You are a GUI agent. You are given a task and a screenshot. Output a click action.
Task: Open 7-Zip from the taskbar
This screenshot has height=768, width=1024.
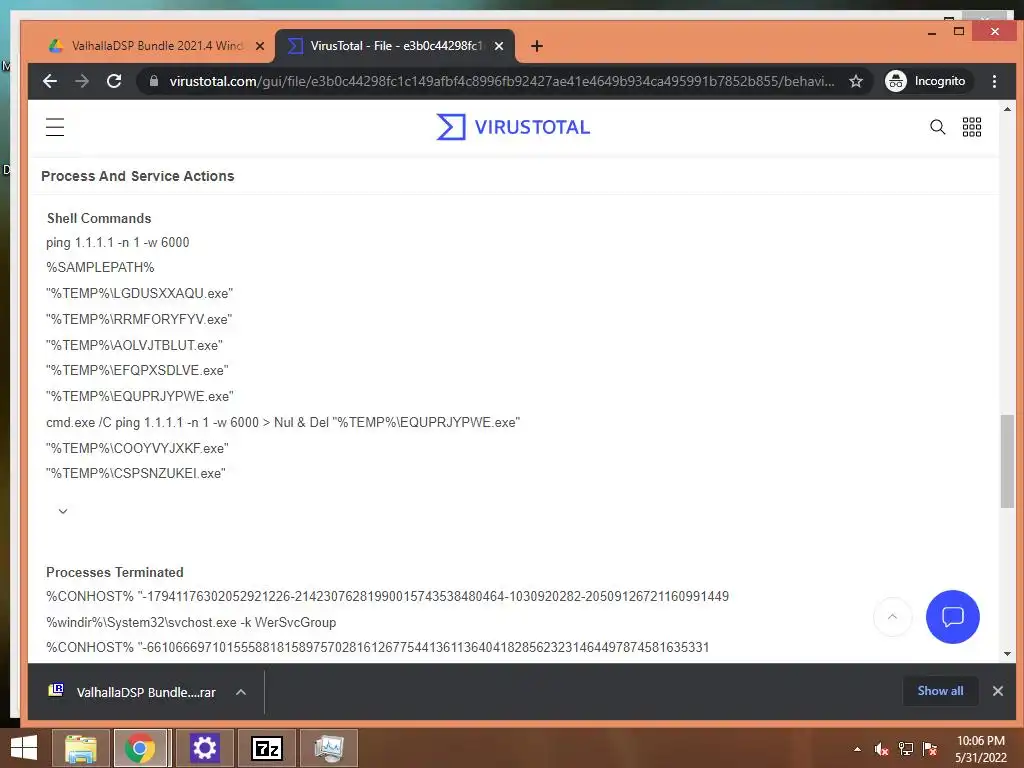tap(266, 748)
